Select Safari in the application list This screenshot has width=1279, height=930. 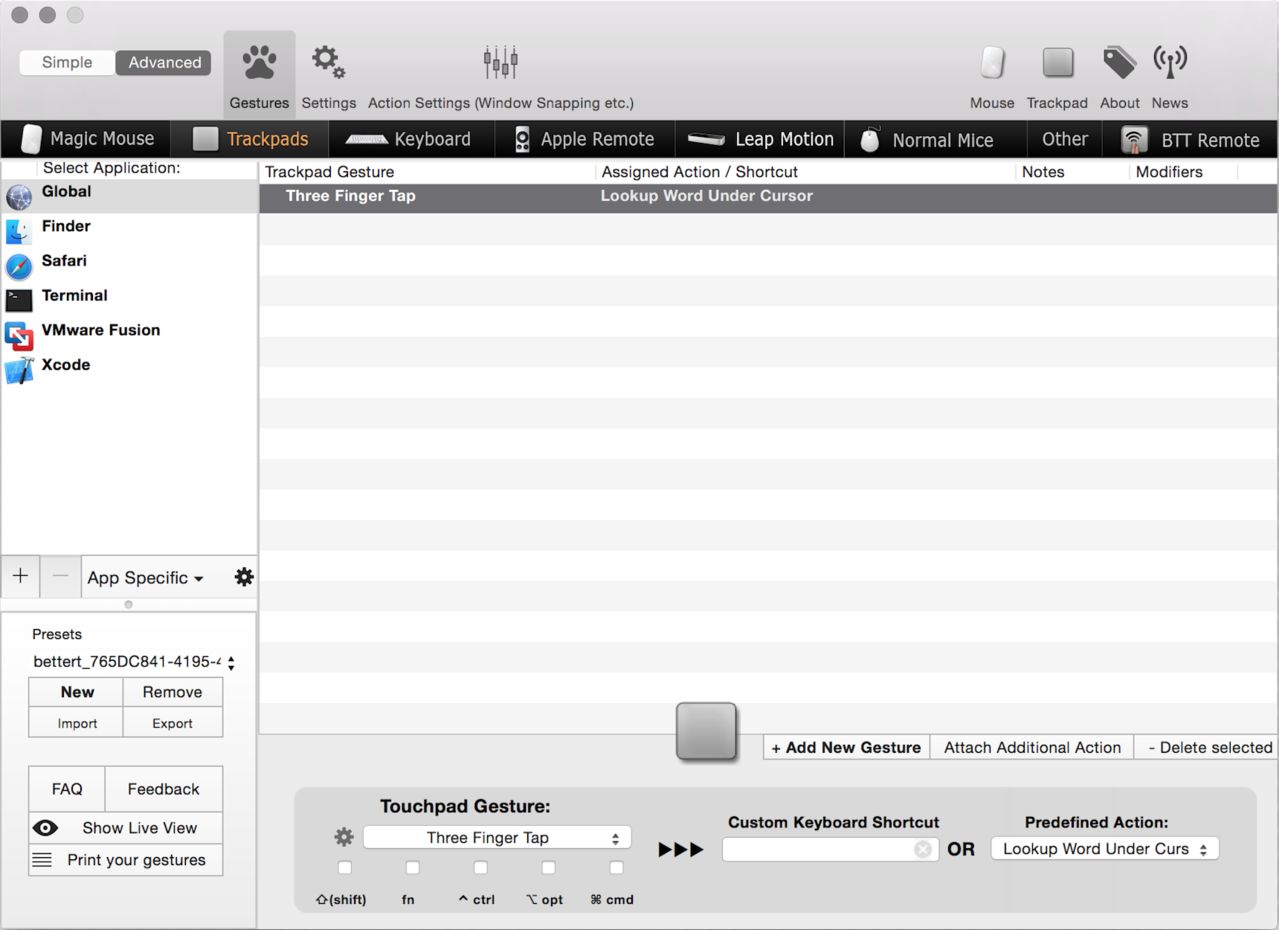point(129,265)
